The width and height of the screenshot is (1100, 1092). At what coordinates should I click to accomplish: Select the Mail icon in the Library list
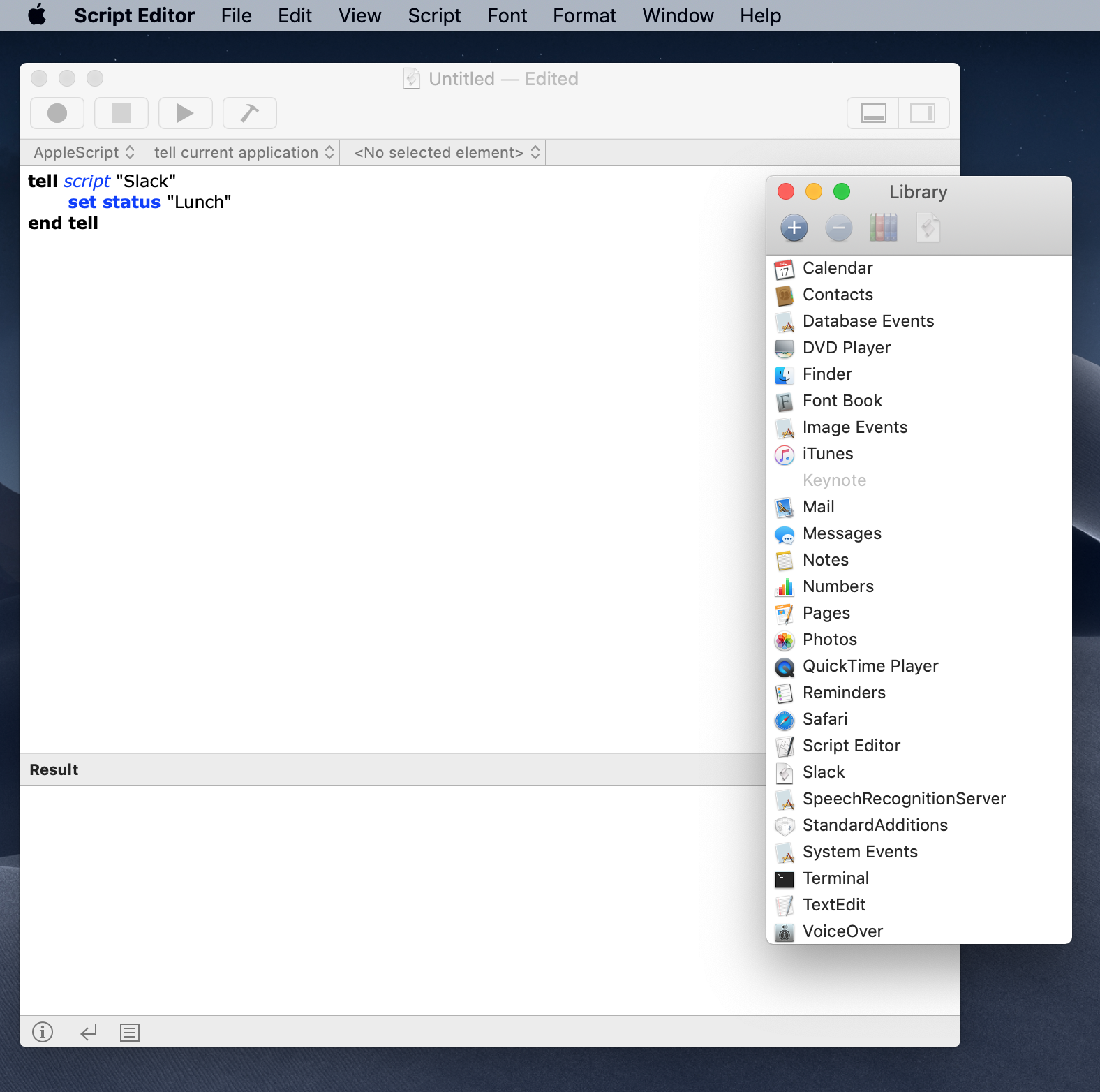click(x=785, y=508)
